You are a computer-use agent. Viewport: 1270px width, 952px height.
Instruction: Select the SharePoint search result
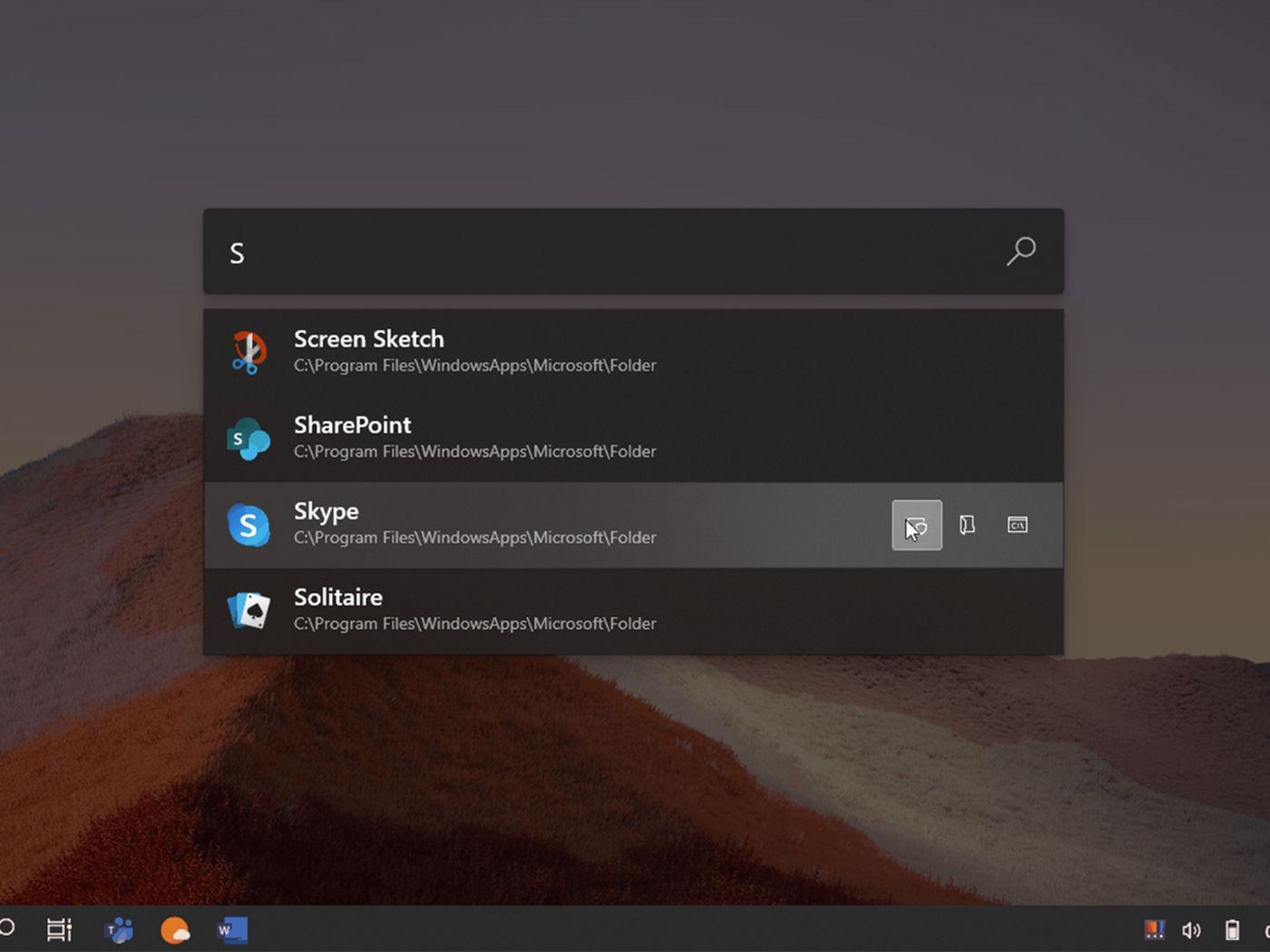click(352, 425)
